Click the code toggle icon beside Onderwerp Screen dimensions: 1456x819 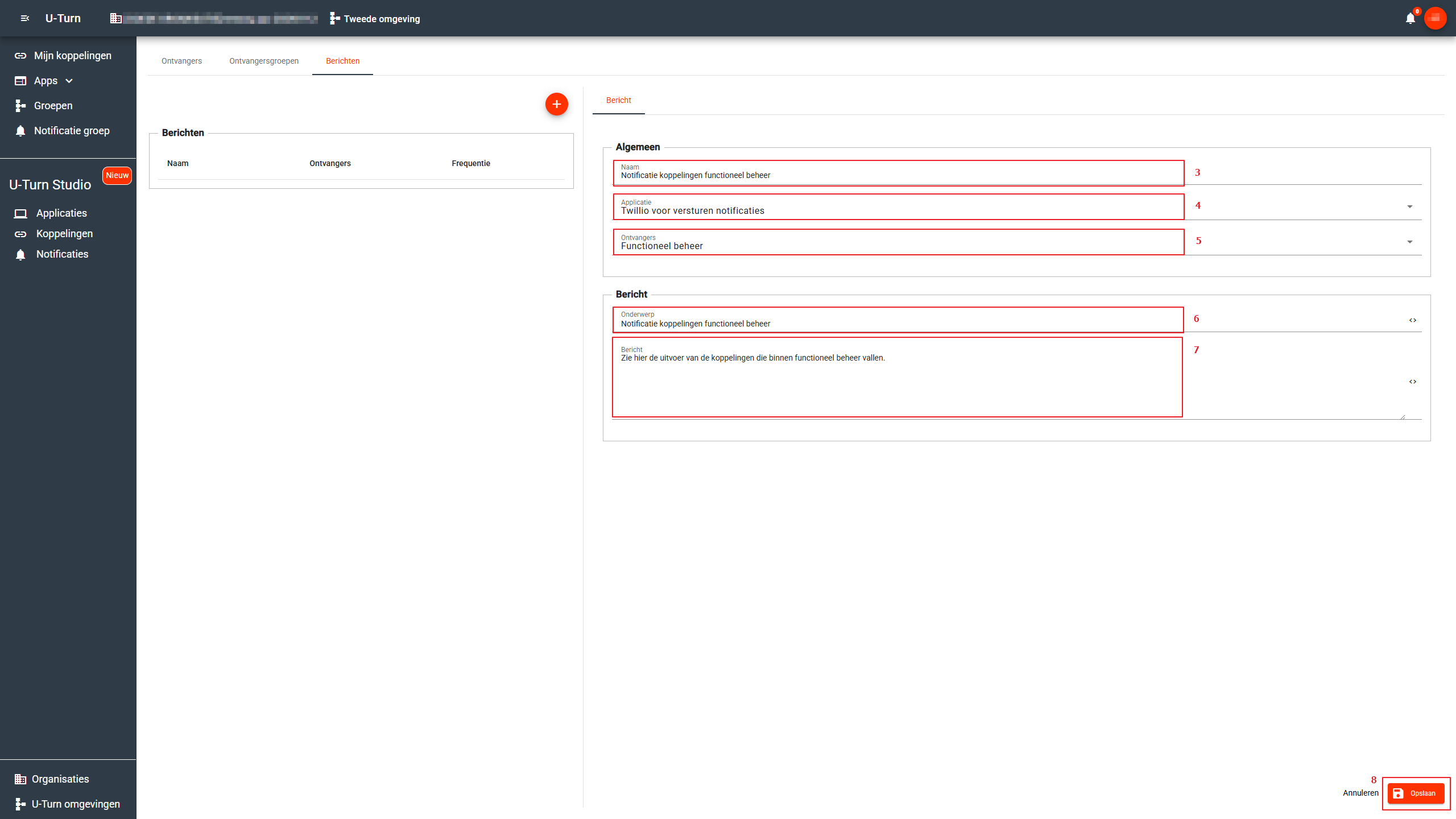(1413, 320)
